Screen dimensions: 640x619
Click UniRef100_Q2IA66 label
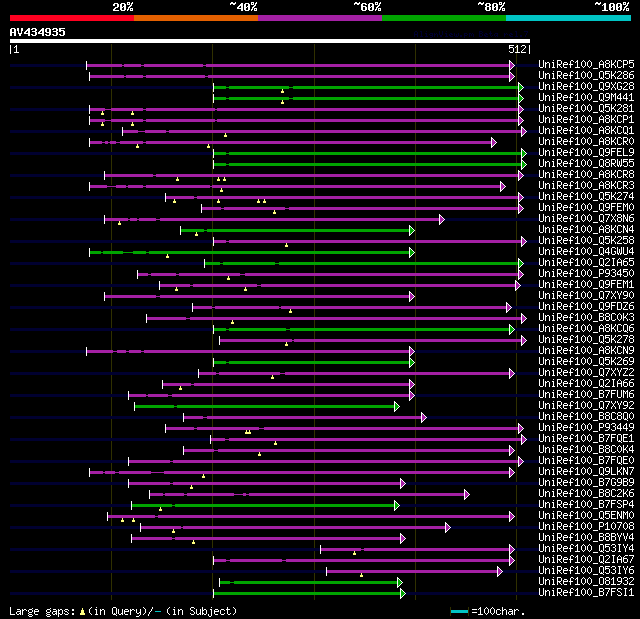pyautogui.click(x=586, y=384)
